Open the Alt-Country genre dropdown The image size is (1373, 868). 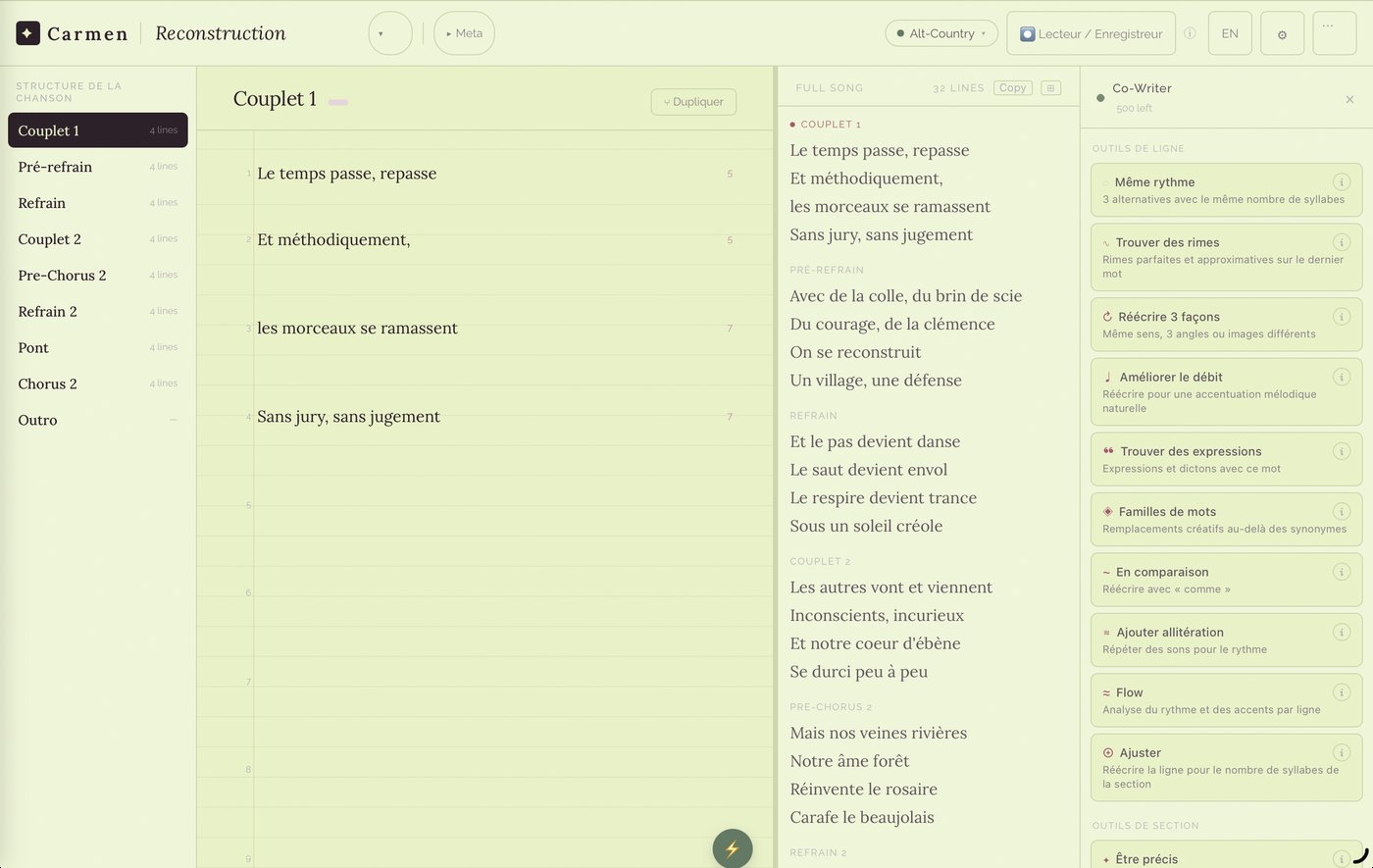point(941,33)
